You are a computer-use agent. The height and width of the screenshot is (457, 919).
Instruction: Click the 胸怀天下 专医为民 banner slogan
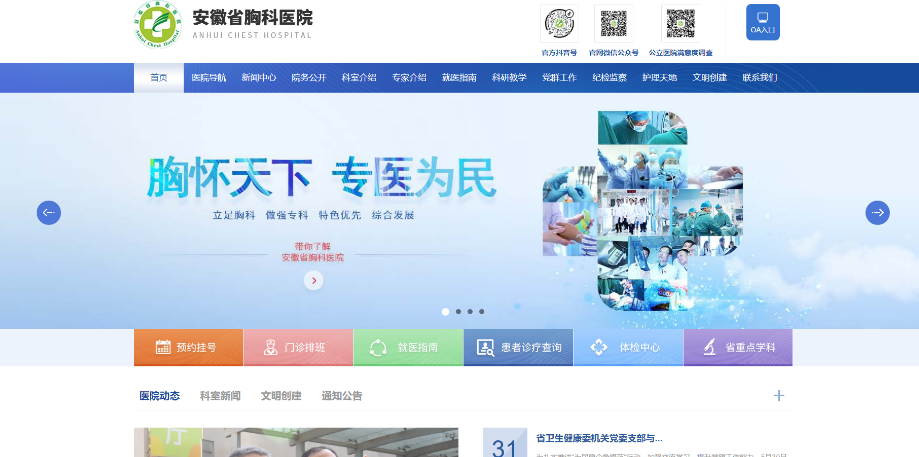(321, 177)
